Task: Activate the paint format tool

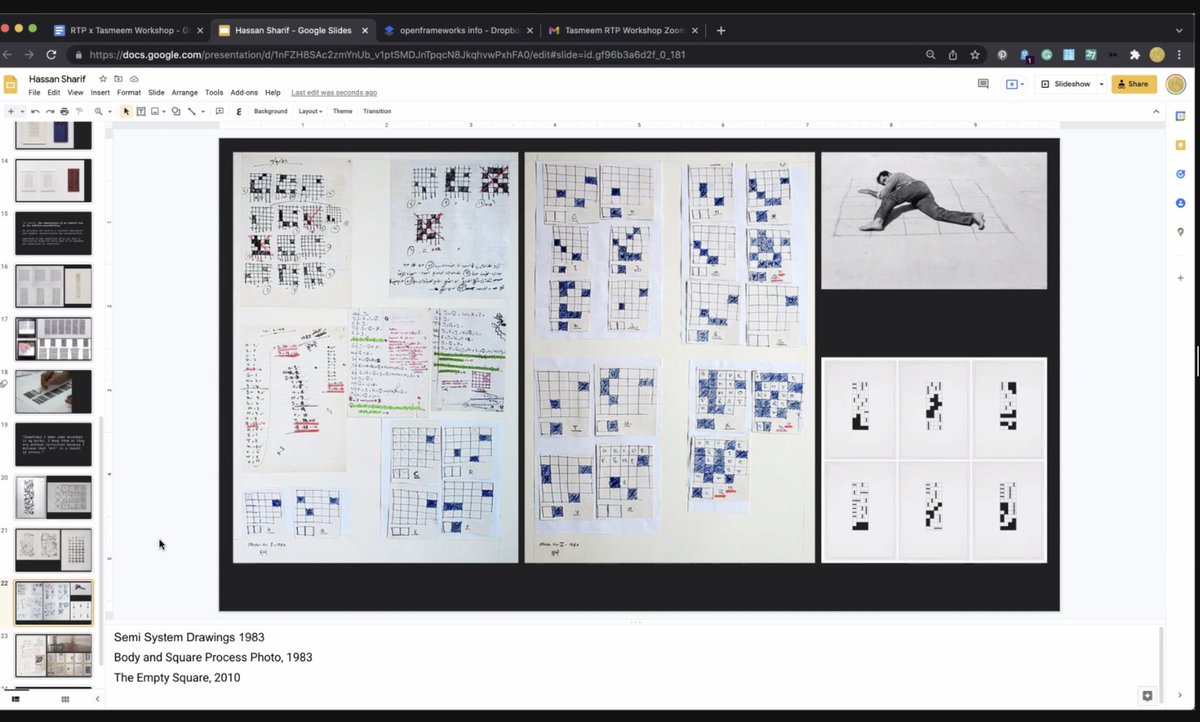Action: [79, 111]
